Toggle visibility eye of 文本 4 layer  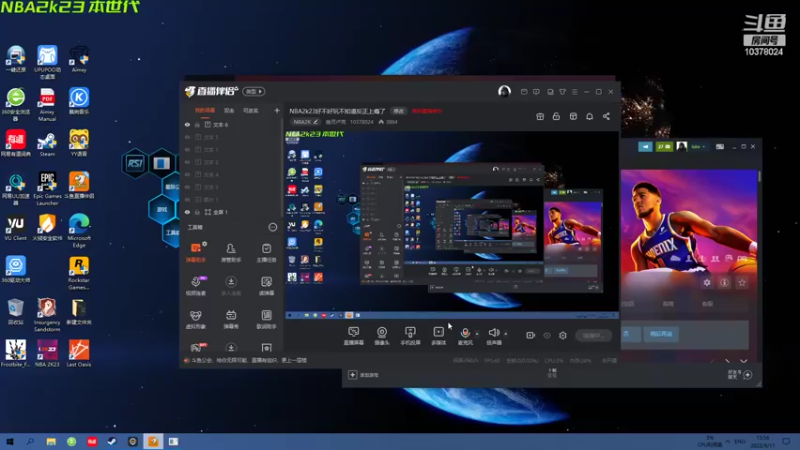point(187,174)
